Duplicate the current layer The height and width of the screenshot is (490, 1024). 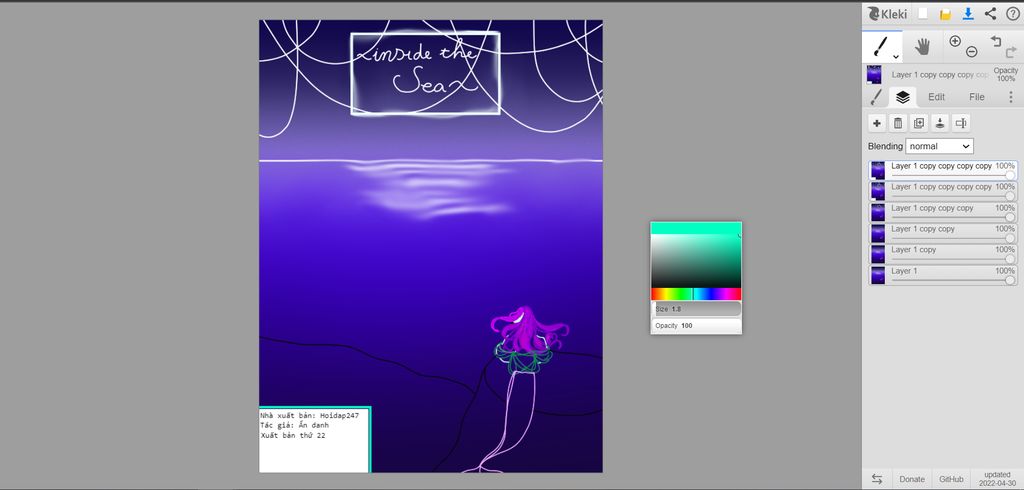point(919,123)
